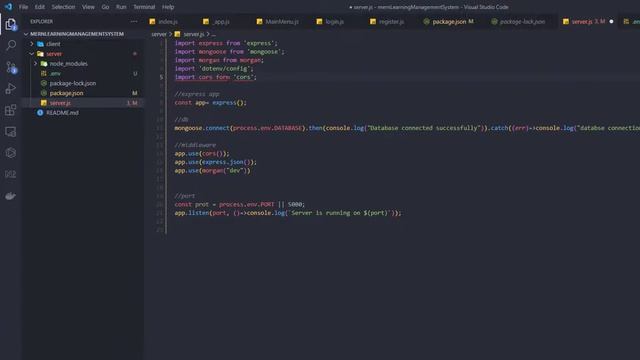Click the line "import express from 'express';"
The image size is (640, 360).
coord(226,43)
